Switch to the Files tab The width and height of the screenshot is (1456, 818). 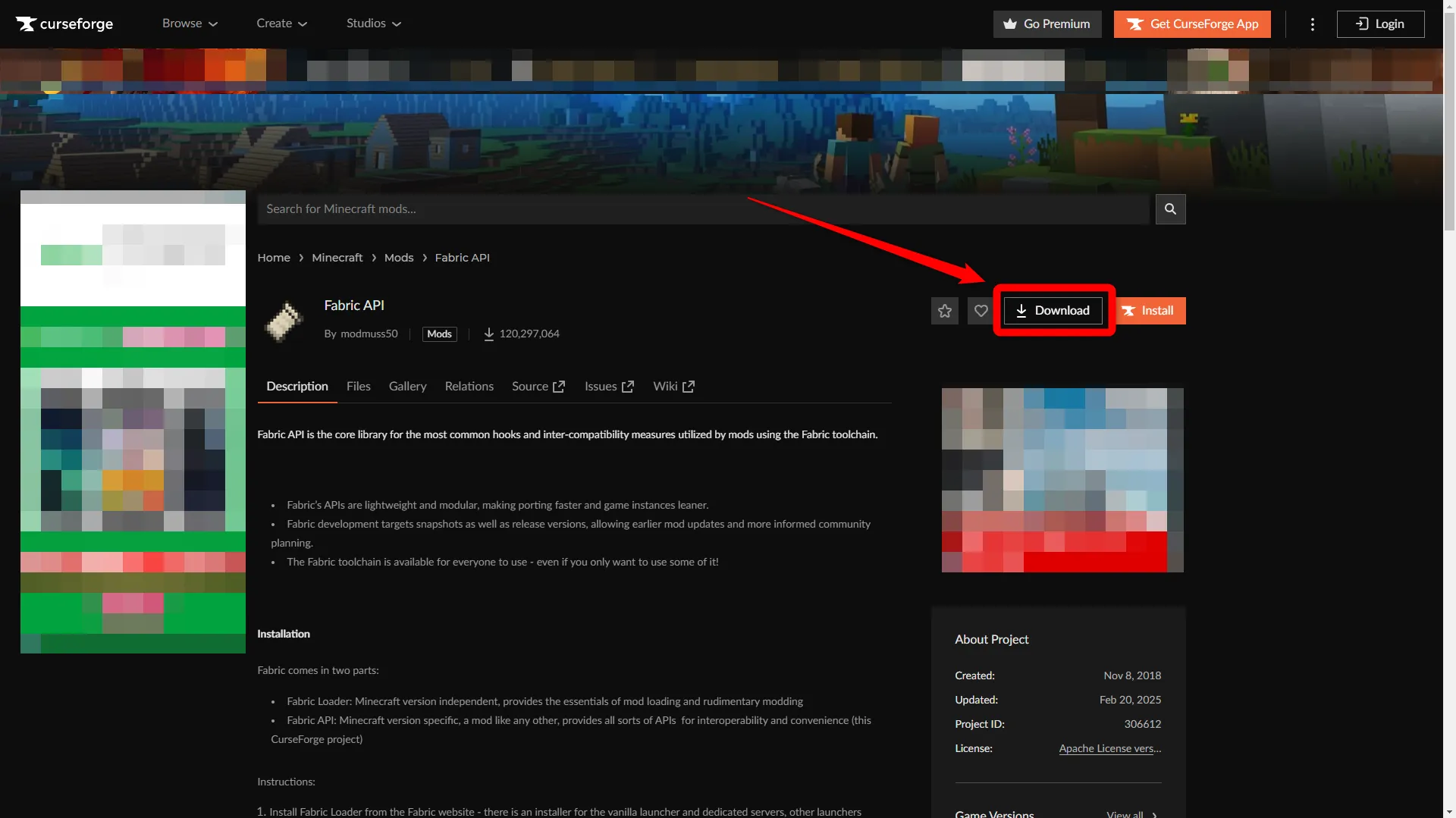tap(359, 387)
